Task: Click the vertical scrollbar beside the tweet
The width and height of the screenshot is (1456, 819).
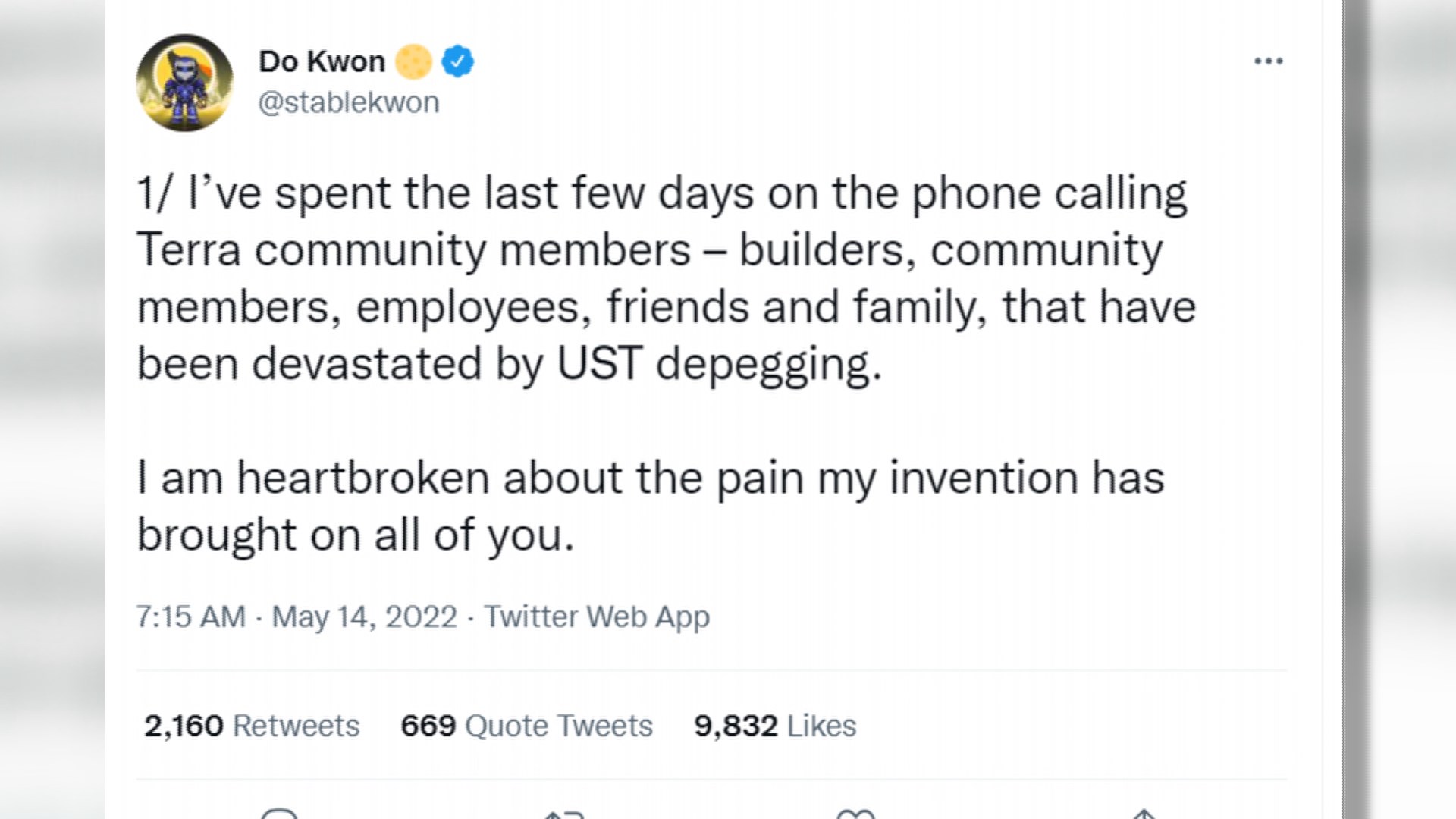Action: tap(1355, 409)
